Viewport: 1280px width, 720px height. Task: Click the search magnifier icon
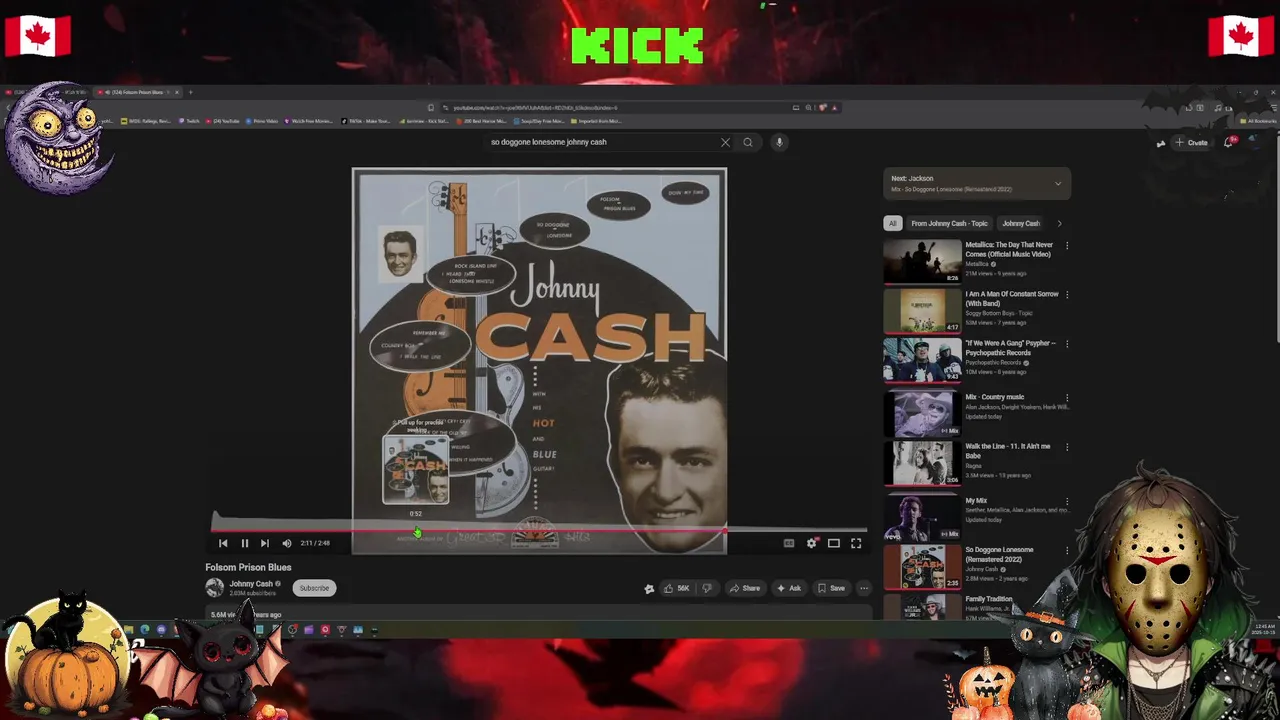(747, 142)
